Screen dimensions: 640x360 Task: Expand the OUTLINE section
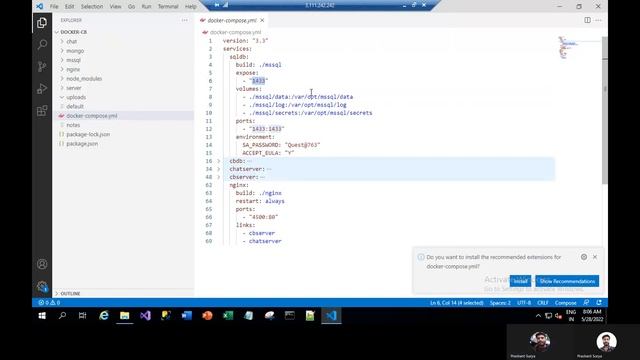click(x=70, y=293)
